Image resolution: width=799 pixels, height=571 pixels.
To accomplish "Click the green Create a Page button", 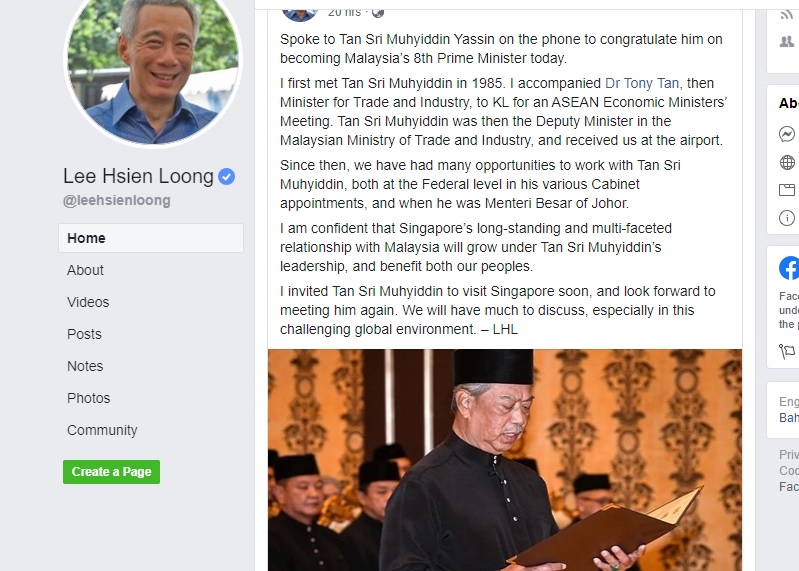I will point(112,472).
